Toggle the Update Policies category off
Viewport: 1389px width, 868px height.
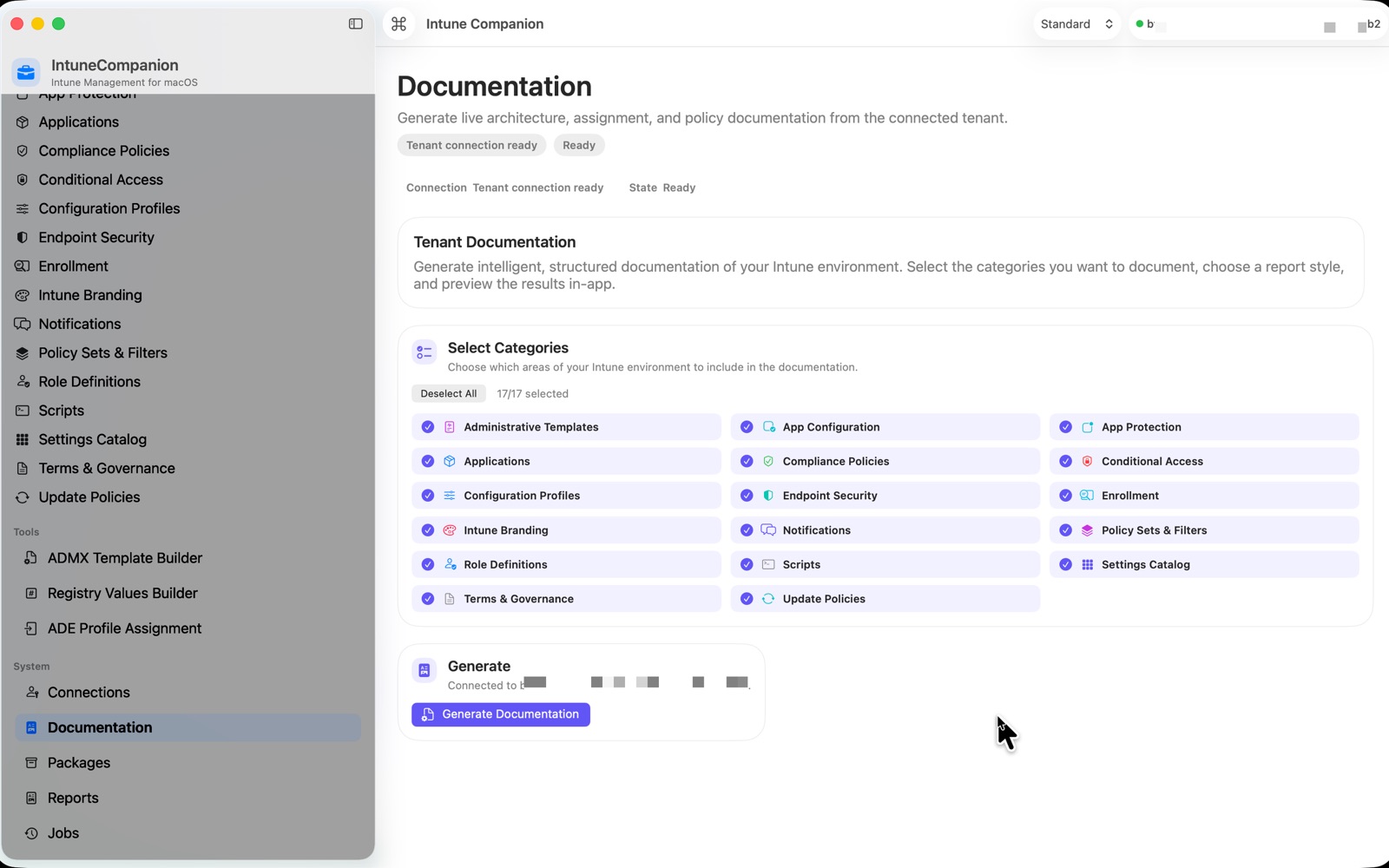[x=746, y=598]
